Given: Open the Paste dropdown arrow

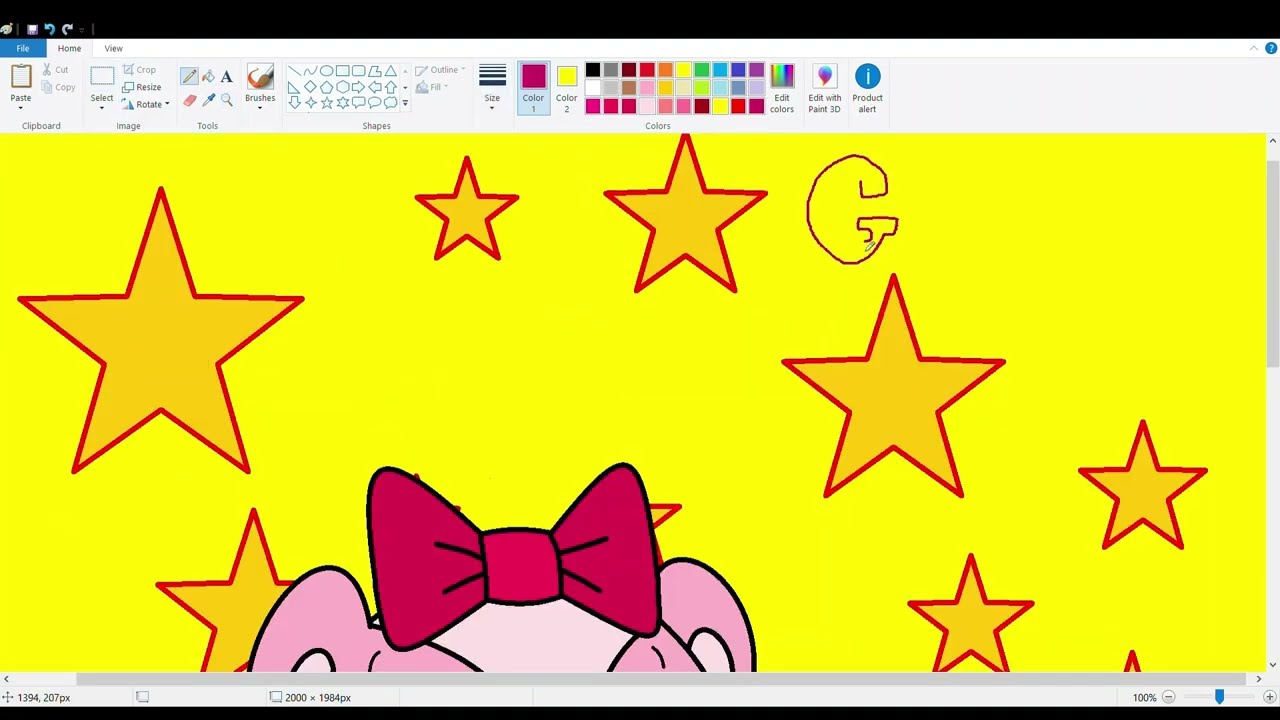Looking at the screenshot, I should coord(21,108).
